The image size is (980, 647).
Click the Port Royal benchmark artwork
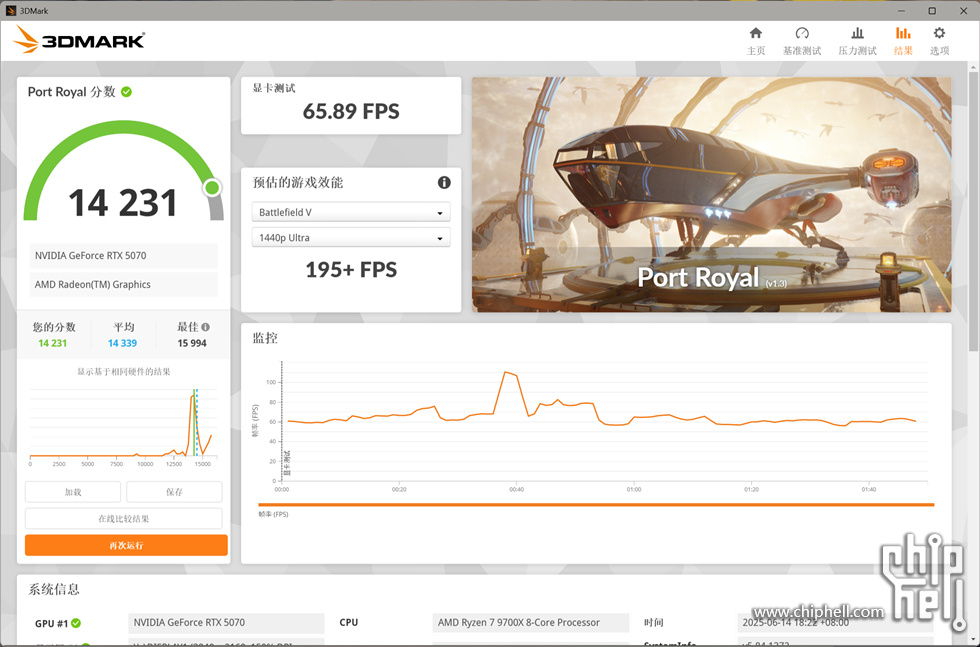coord(711,194)
